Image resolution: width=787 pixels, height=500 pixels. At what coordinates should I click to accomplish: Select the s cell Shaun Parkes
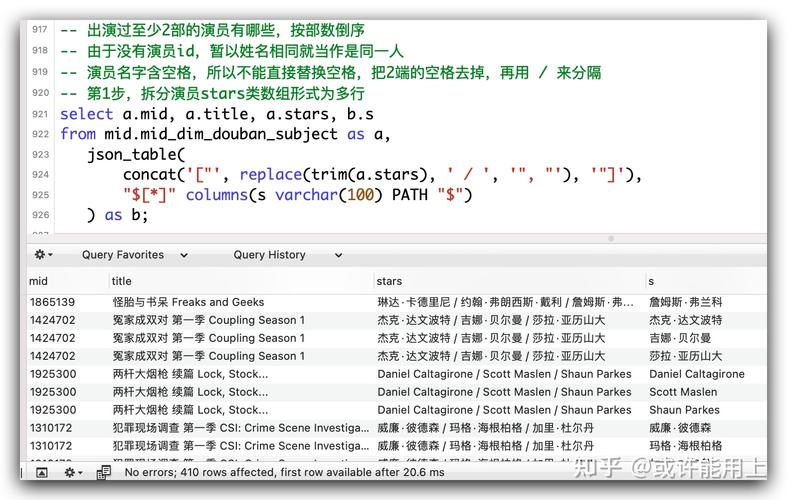pos(684,410)
